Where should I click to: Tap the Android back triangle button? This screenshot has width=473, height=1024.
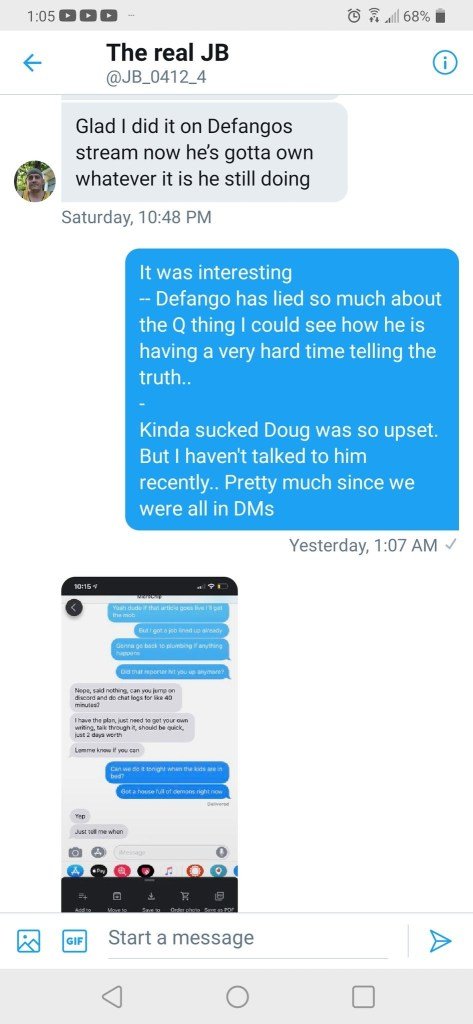coord(113,997)
